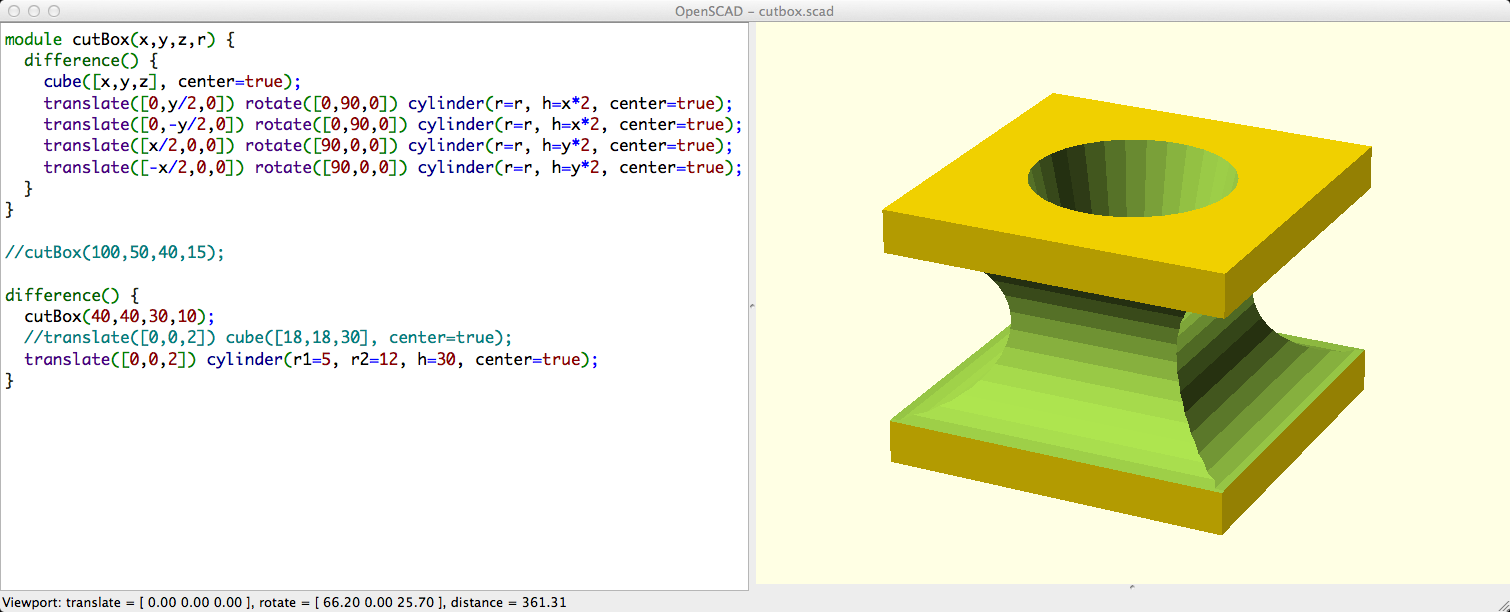
Task: Click the 'cutBox(40,40,30,10);' call line
Action: (x=120, y=316)
